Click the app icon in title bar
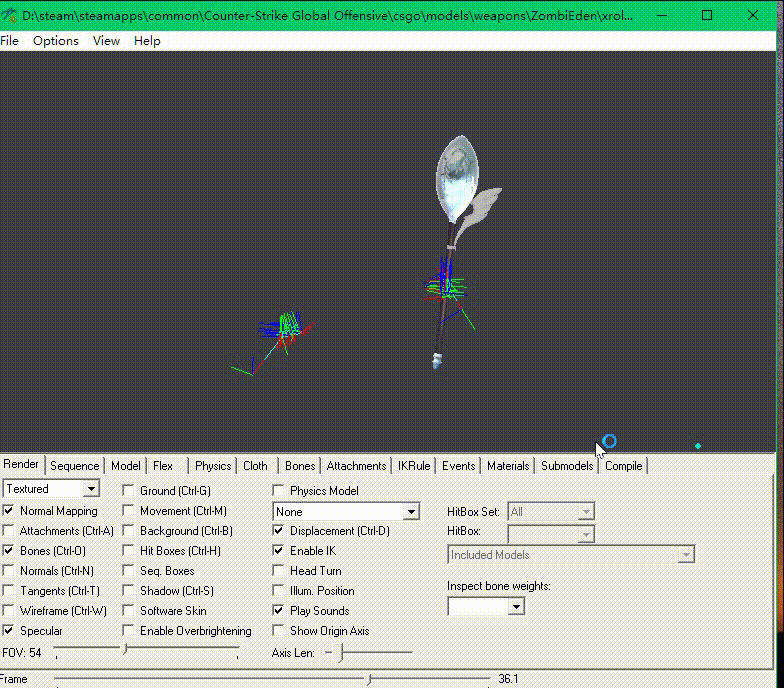784x688 pixels. [x=9, y=15]
